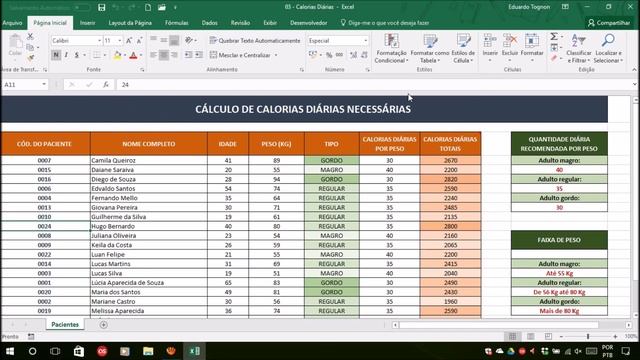Toggle align text left

click(x=153, y=55)
